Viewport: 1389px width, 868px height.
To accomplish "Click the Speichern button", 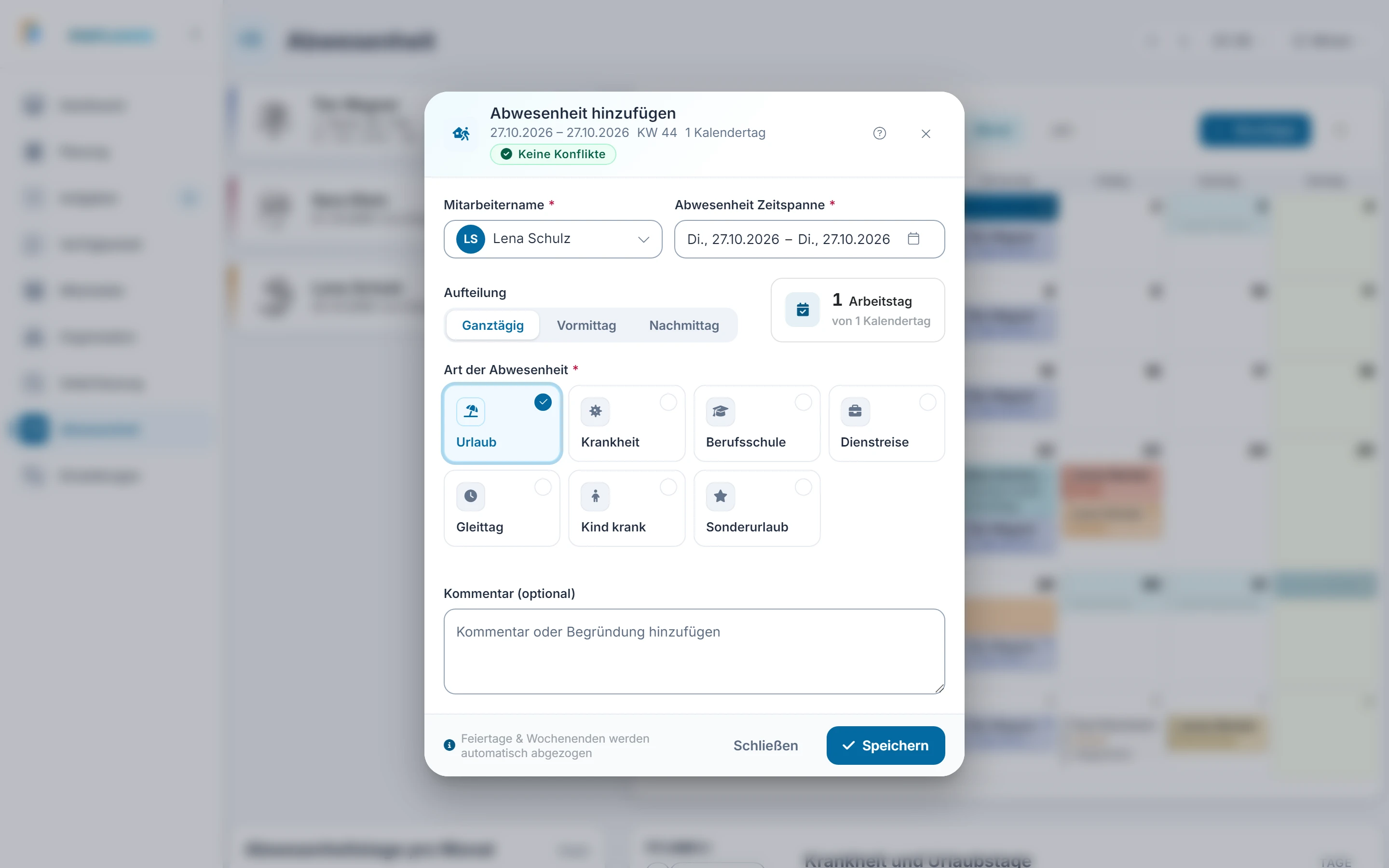I will (885, 745).
